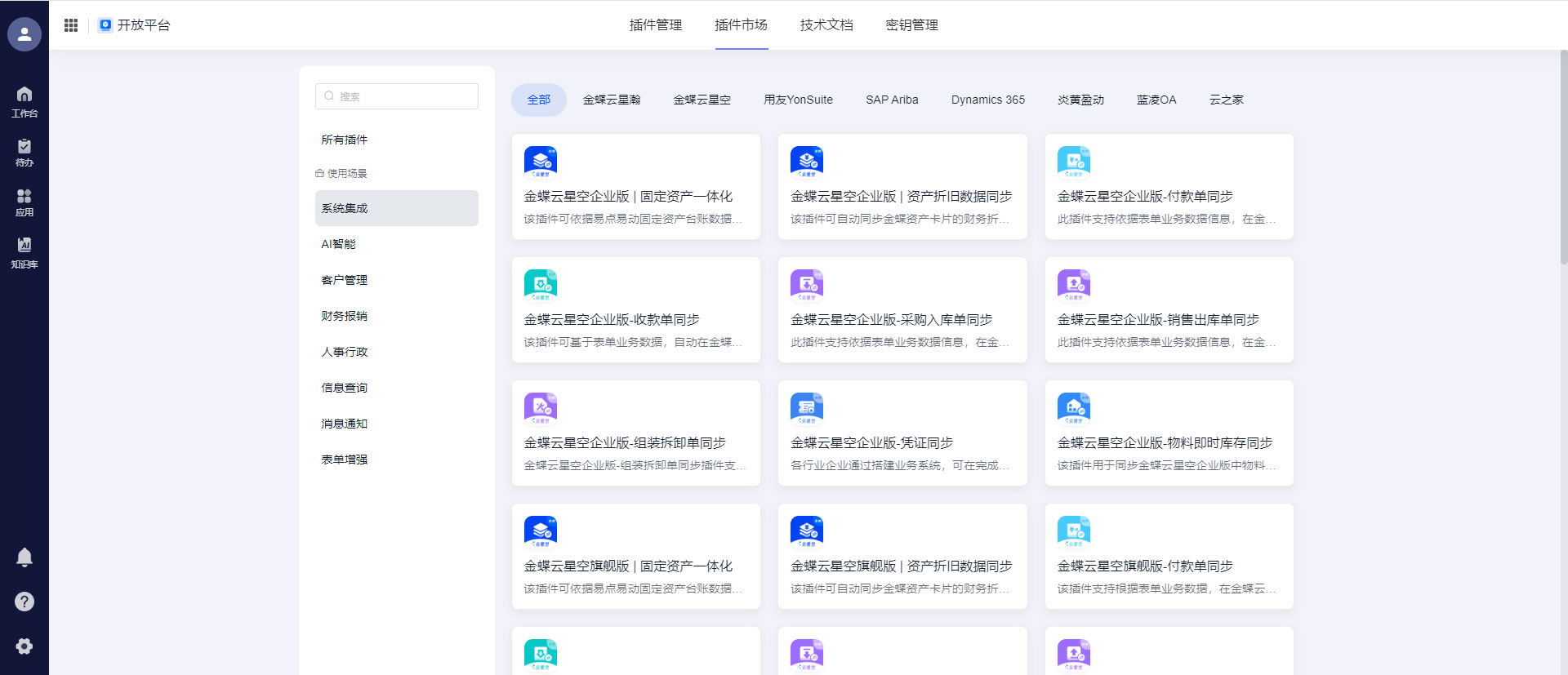Open the help question mark icon
Screen dimensions: 1568x675
pyautogui.click(x=24, y=602)
